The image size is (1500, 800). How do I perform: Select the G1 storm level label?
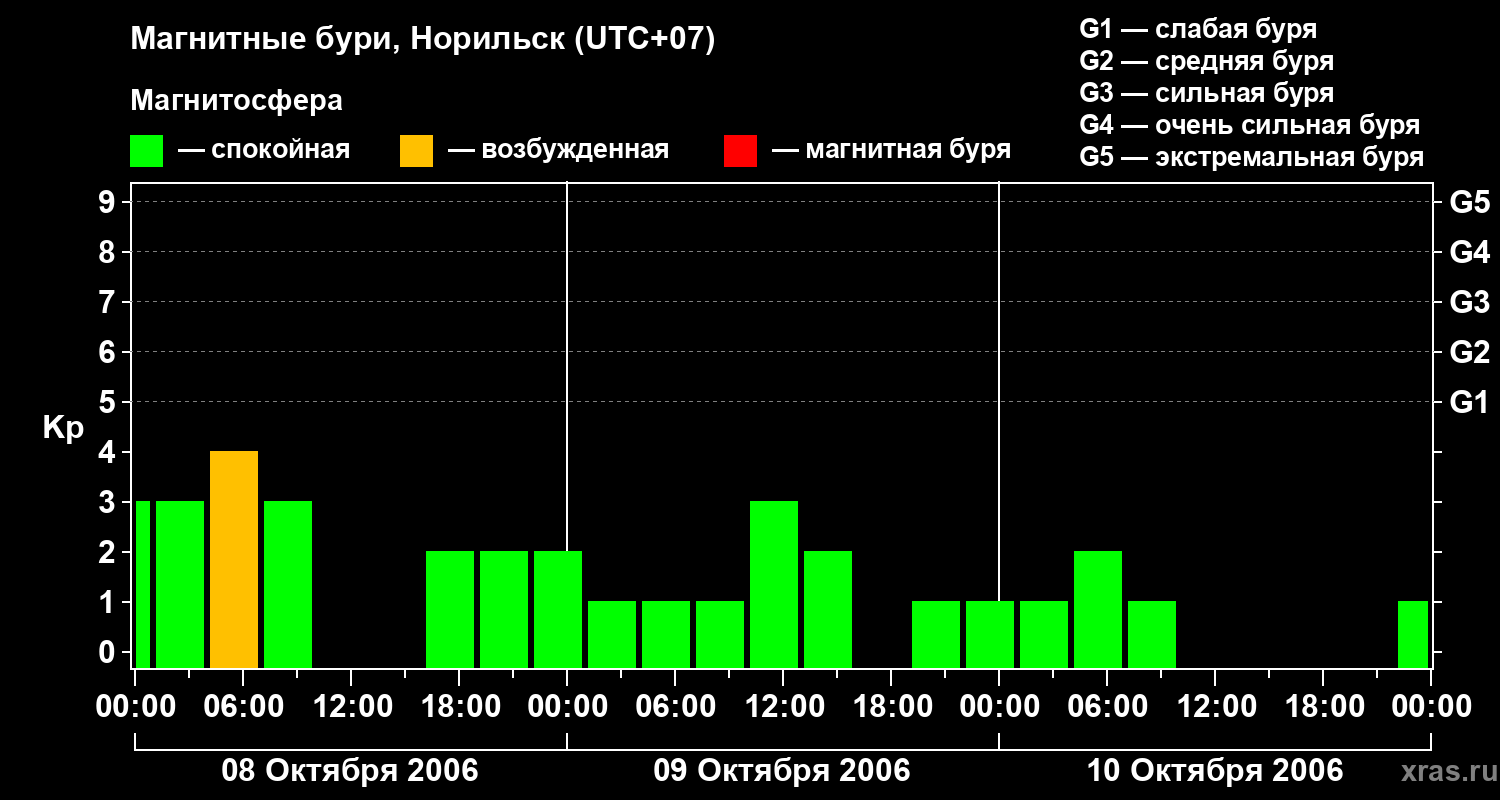tap(1469, 402)
